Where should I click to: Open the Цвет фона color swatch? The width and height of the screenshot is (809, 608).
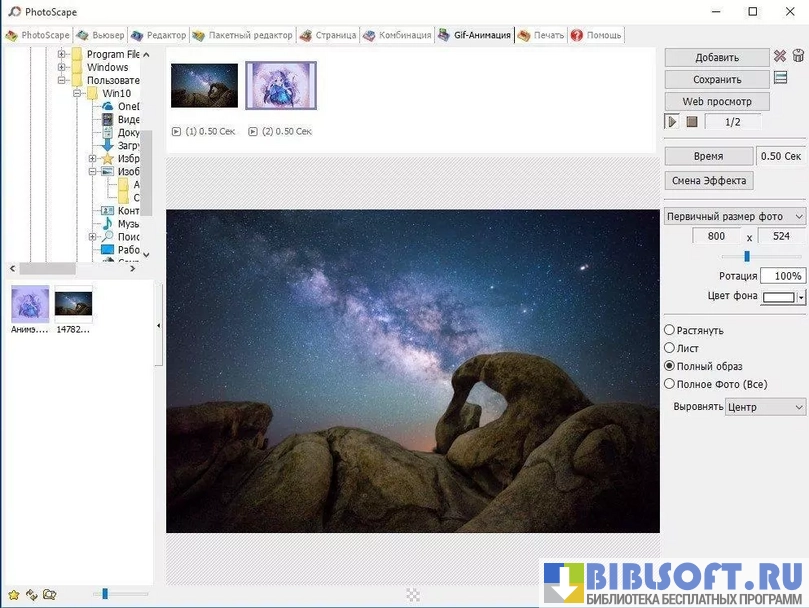click(783, 297)
